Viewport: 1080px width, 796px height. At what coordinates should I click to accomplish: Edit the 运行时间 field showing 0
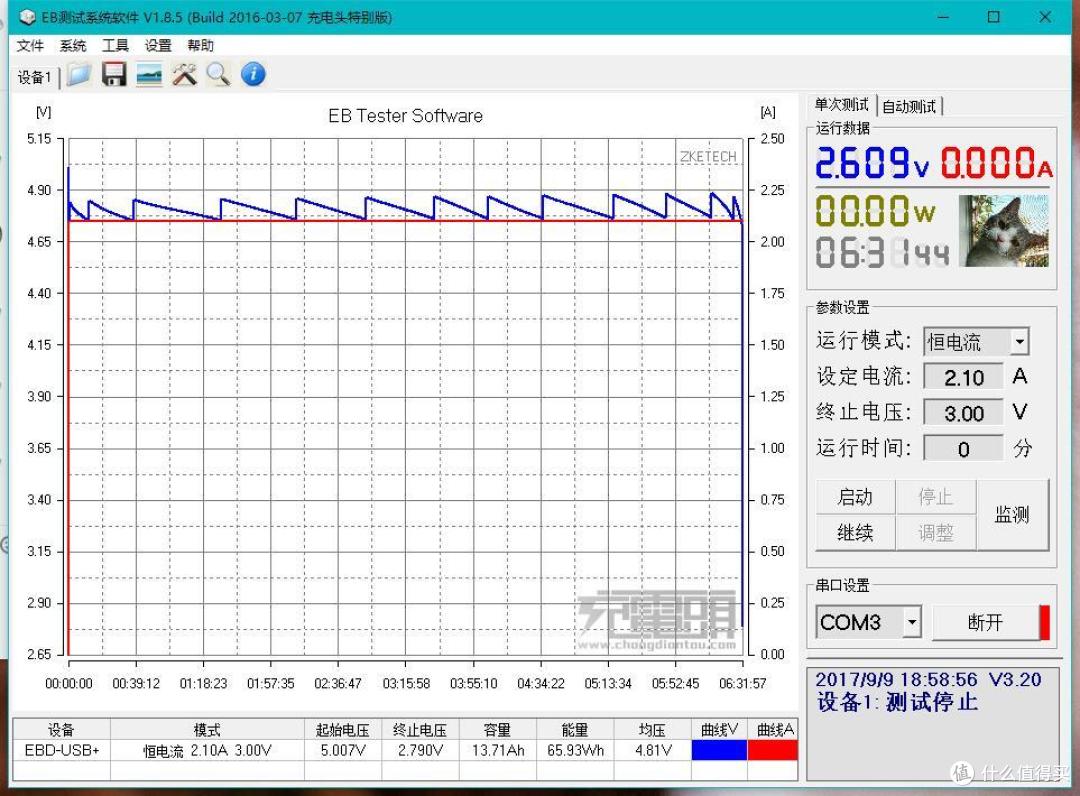point(963,449)
